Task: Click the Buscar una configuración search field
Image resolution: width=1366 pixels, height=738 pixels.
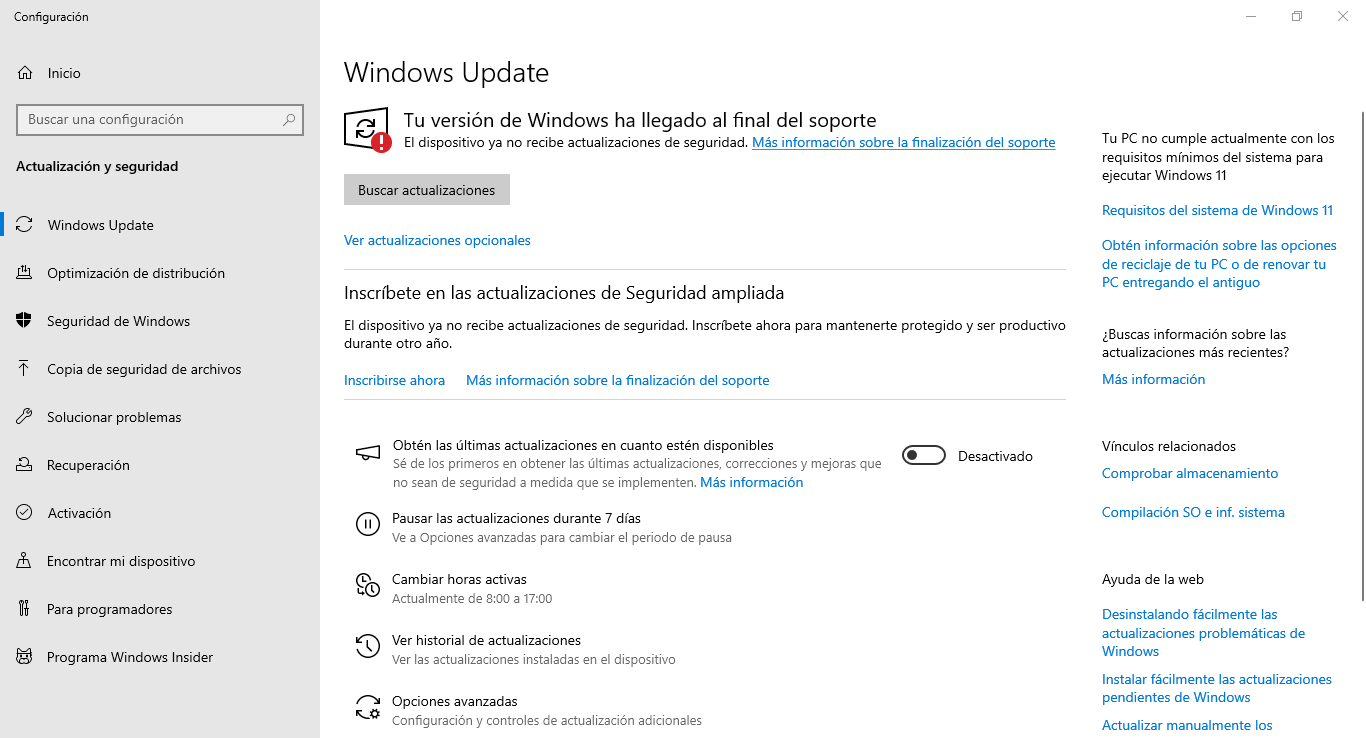Action: click(160, 119)
